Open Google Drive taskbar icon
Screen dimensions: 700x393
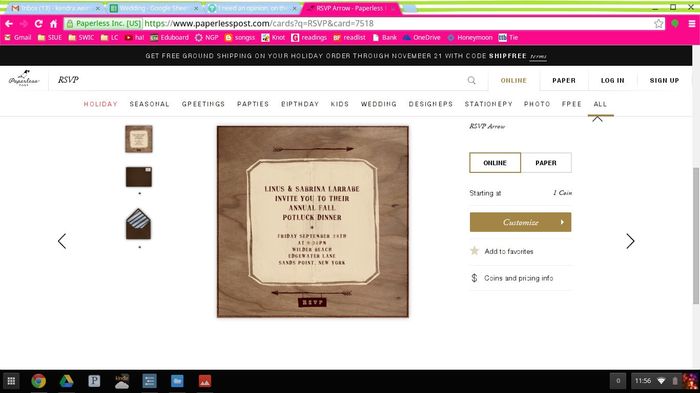click(67, 381)
